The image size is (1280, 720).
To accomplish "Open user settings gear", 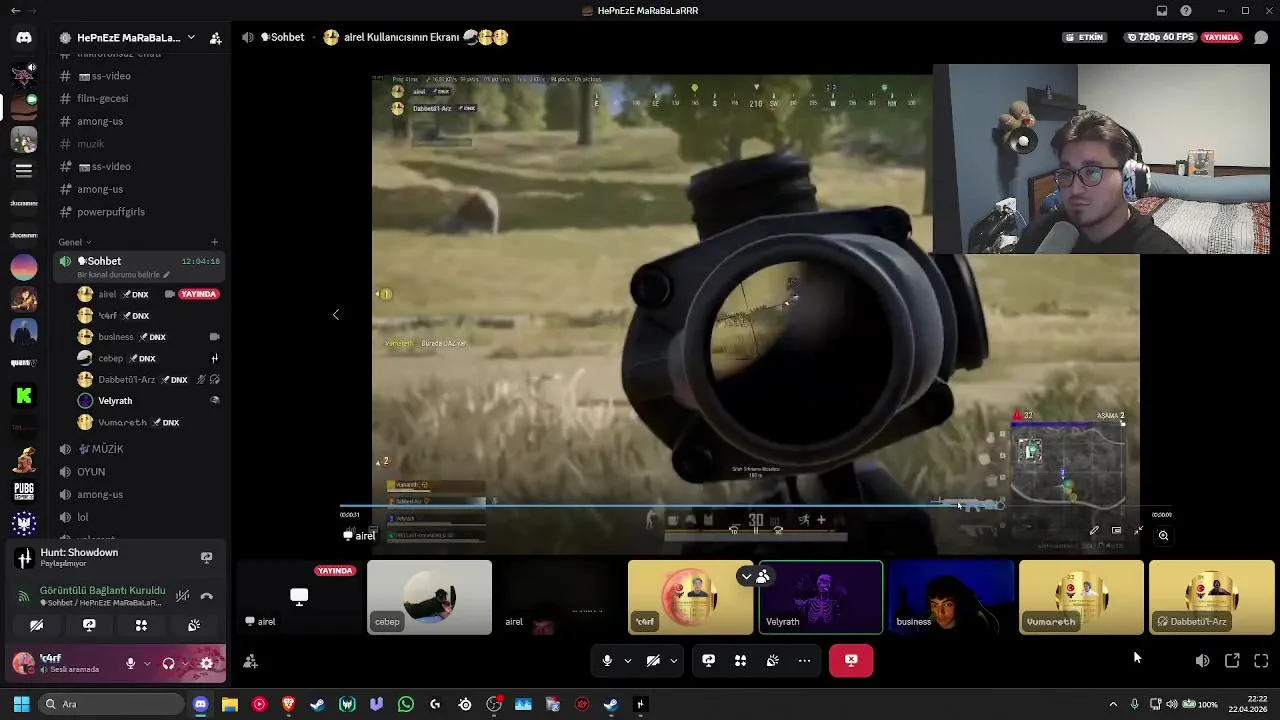I will coord(207,663).
